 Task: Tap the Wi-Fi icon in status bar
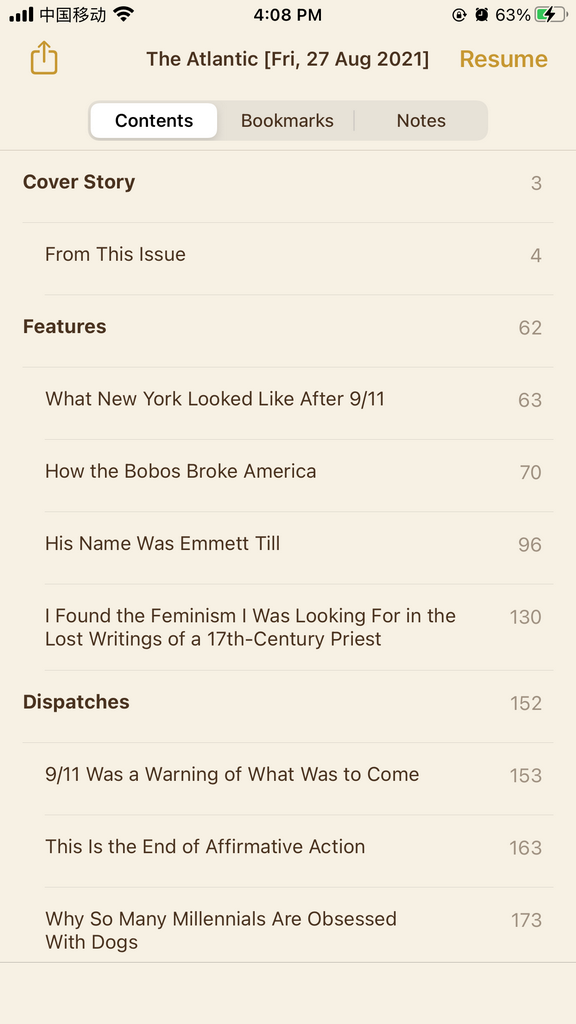(123, 14)
